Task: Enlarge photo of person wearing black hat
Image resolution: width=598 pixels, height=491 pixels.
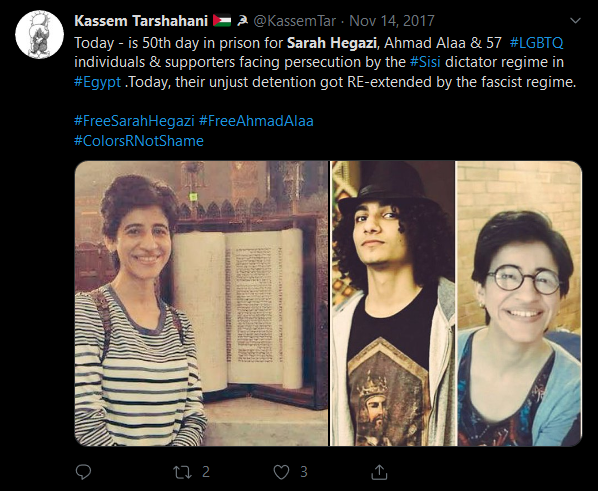Action: pos(392,303)
